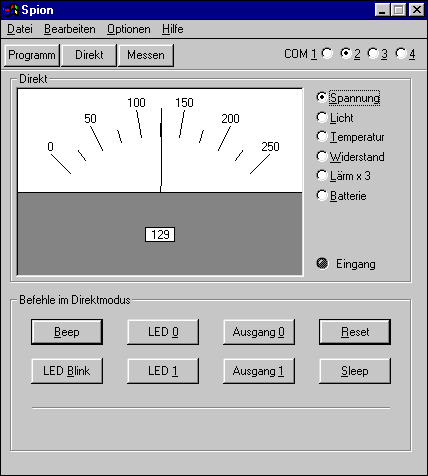Image resolution: width=428 pixels, height=476 pixels.
Task: Open the Optionen menu
Action: click(x=129, y=29)
